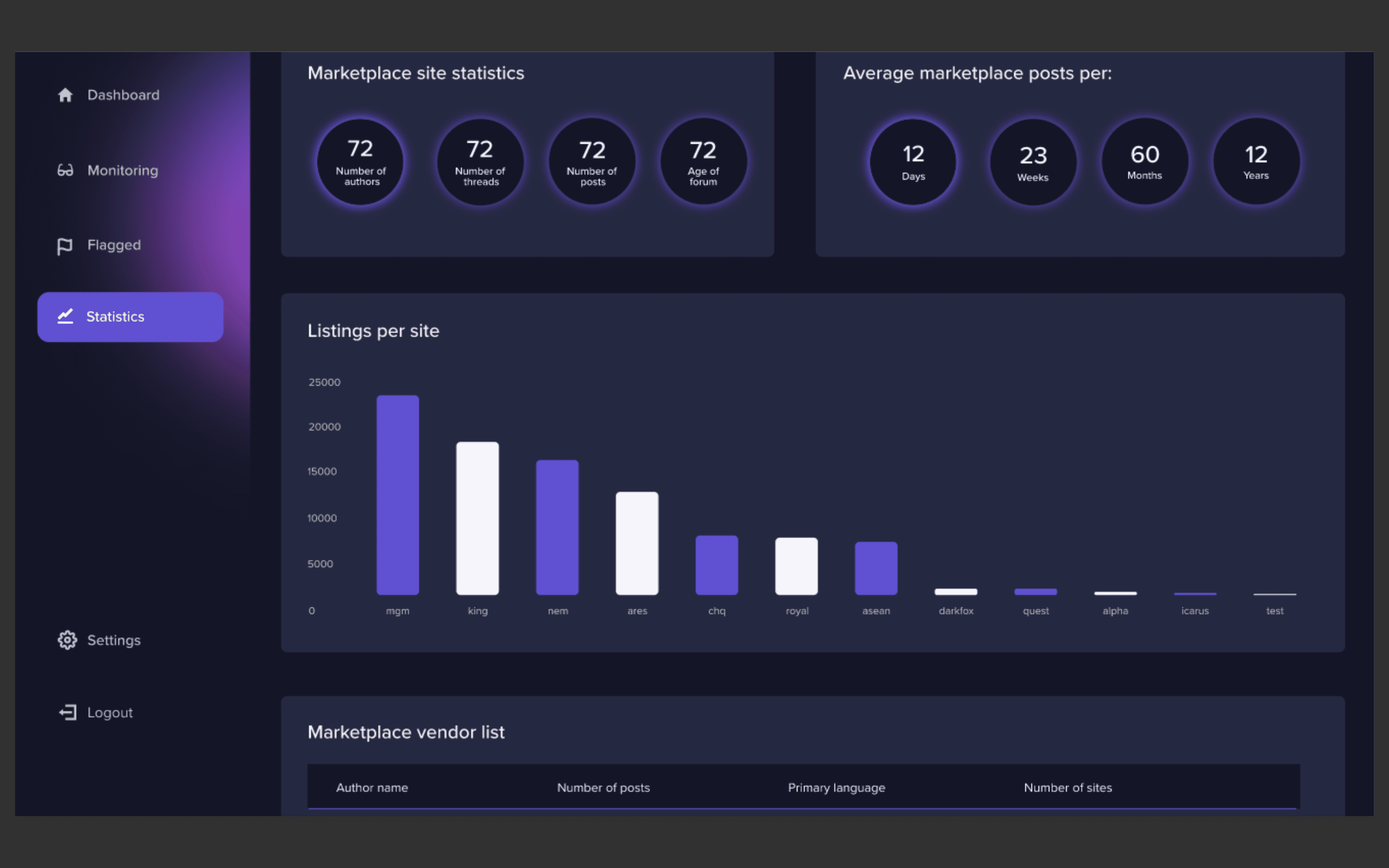Sort by Number of sites column header

pyautogui.click(x=1068, y=788)
